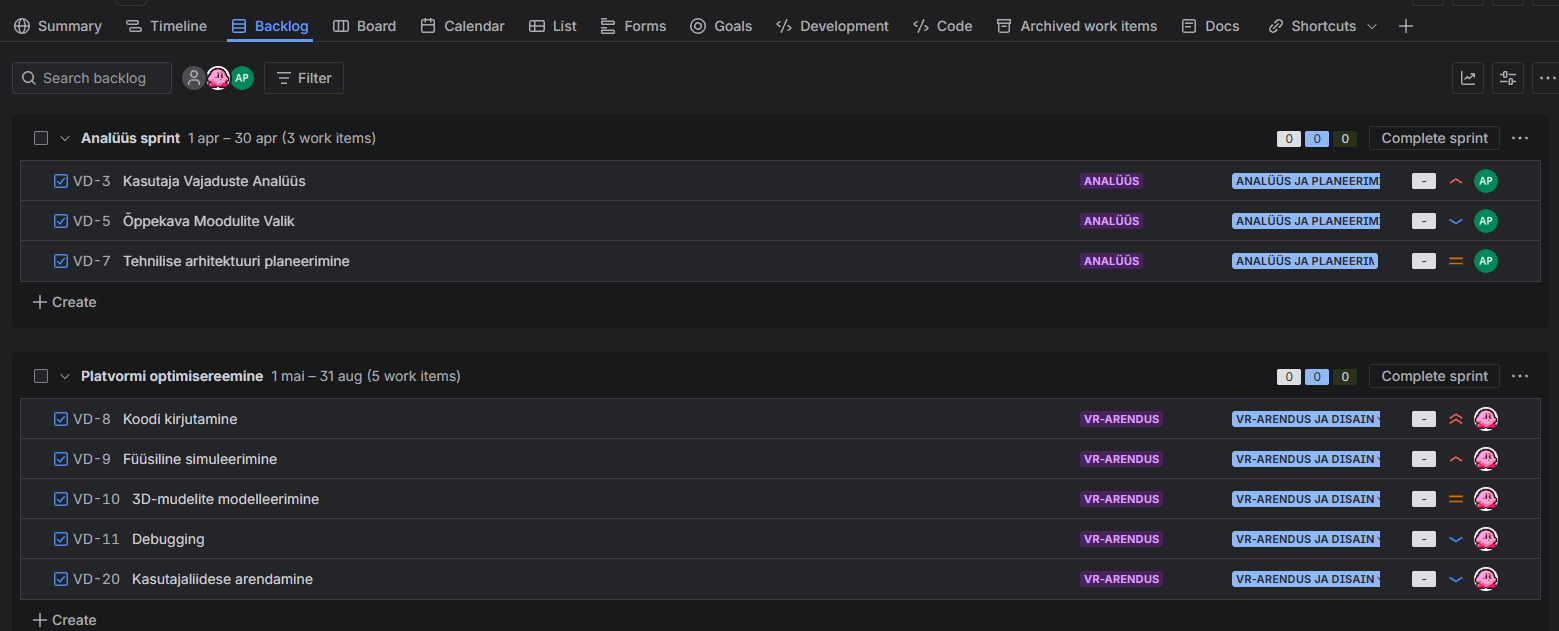Viewport: 1559px width, 631px height.
Task: Click the purple ANALÜÜS label on VD-7
Action: click(1111, 261)
